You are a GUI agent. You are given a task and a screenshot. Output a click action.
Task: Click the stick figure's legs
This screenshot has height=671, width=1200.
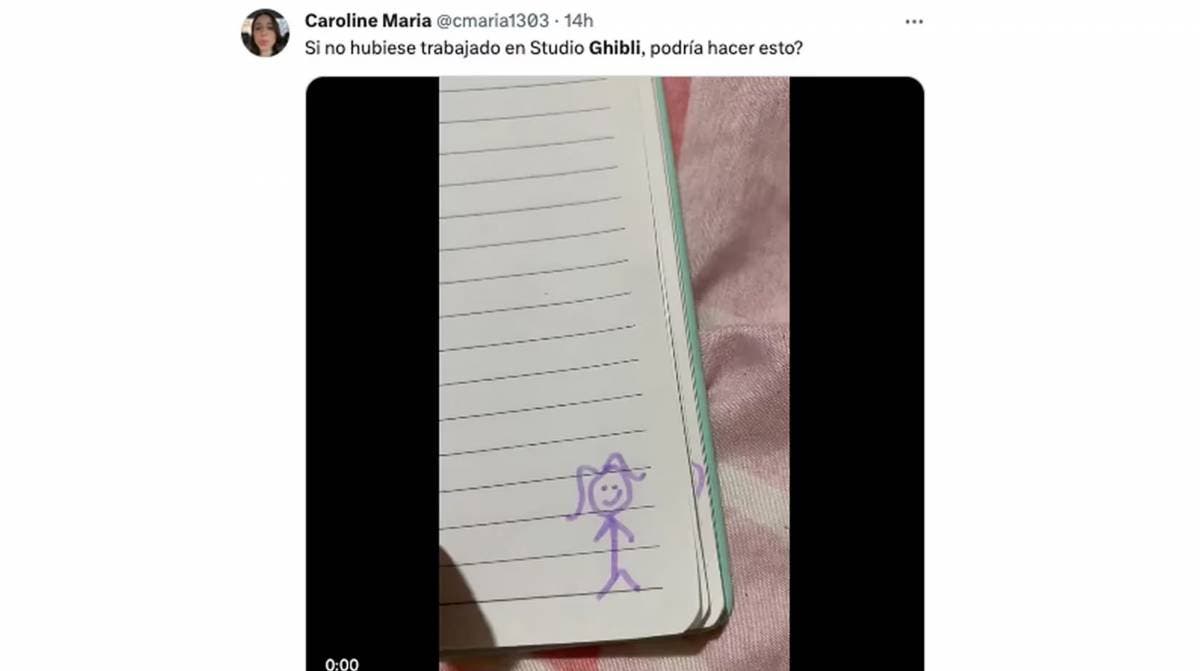(619, 574)
